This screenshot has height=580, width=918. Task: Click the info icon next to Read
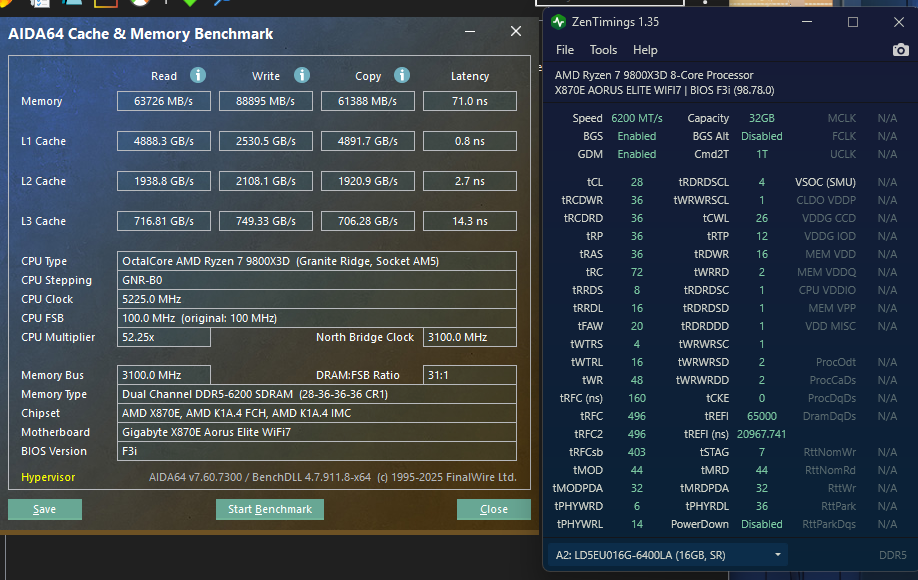198,75
